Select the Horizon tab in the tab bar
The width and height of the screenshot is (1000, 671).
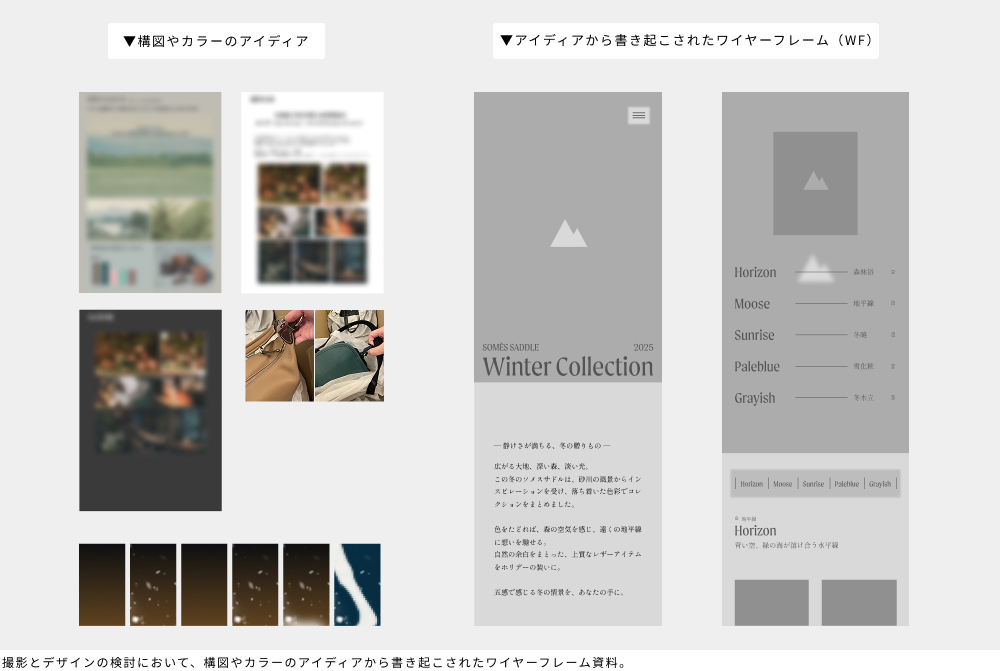[x=751, y=484]
